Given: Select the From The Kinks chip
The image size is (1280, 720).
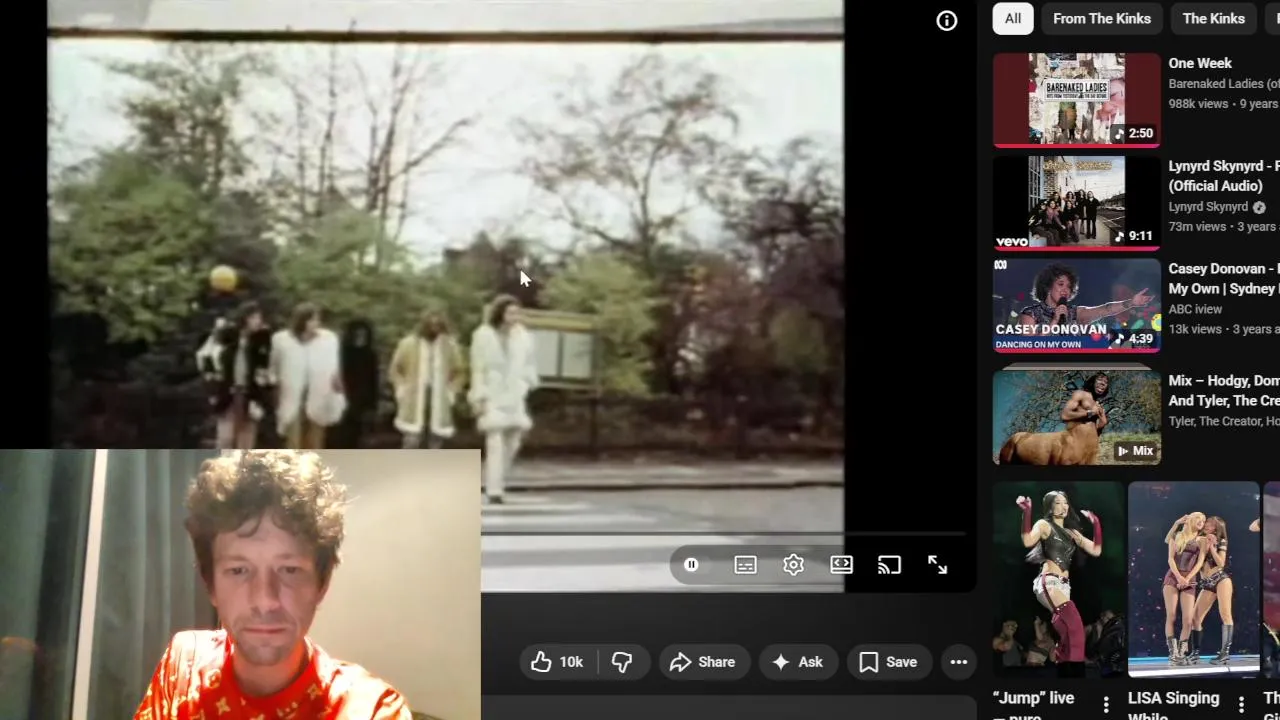Looking at the screenshot, I should click(1102, 18).
